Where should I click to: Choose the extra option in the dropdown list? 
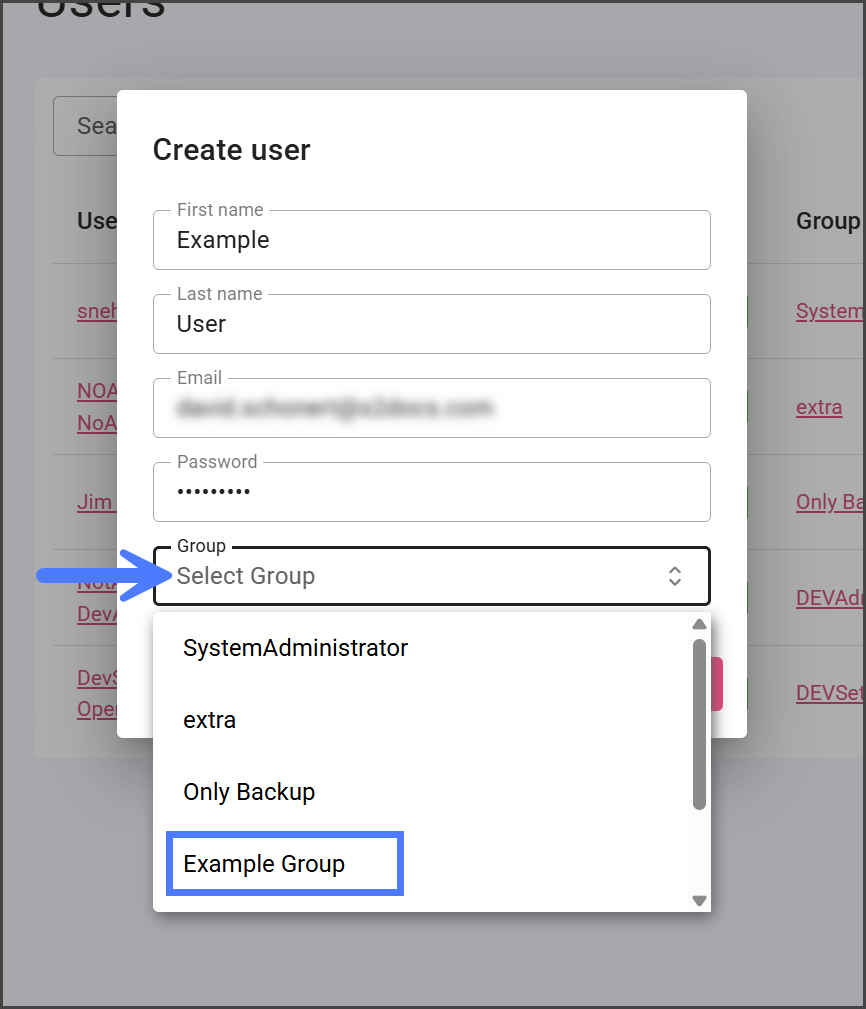(210, 720)
